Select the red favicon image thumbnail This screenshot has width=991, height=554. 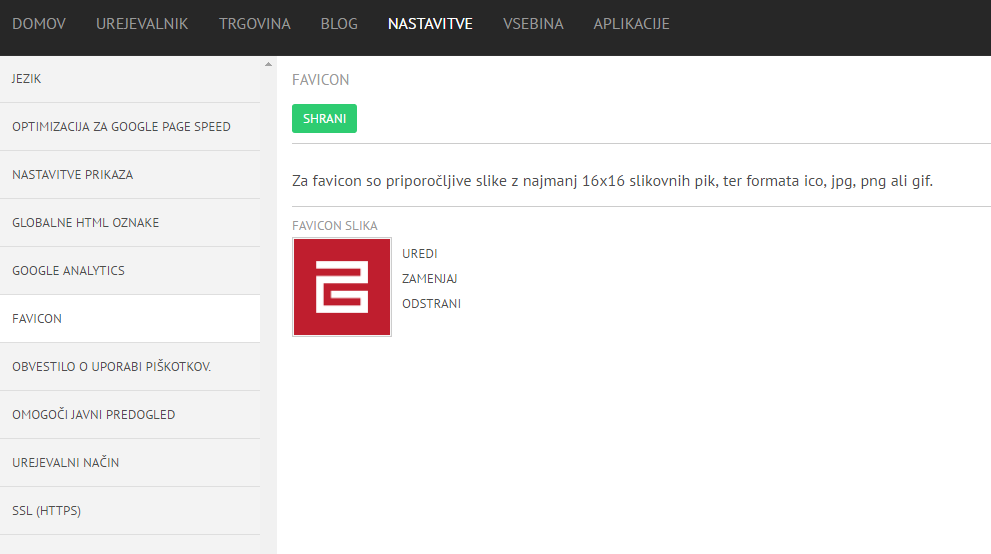point(342,287)
